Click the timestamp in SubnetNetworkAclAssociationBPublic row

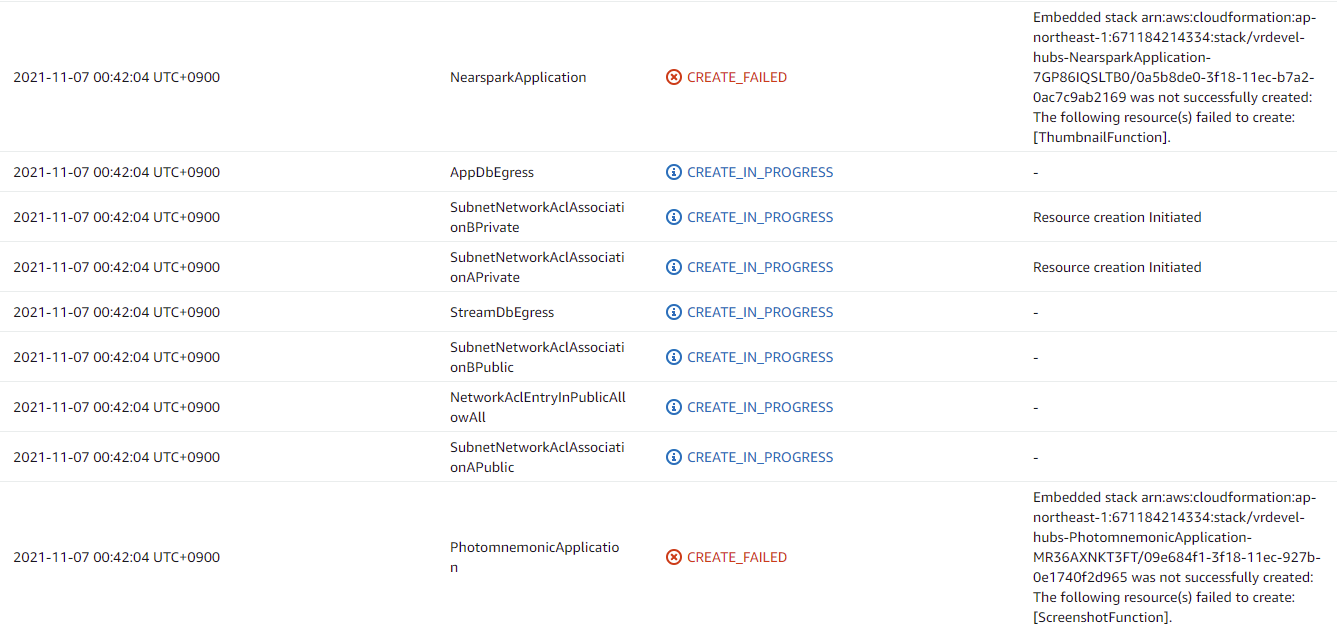click(116, 357)
